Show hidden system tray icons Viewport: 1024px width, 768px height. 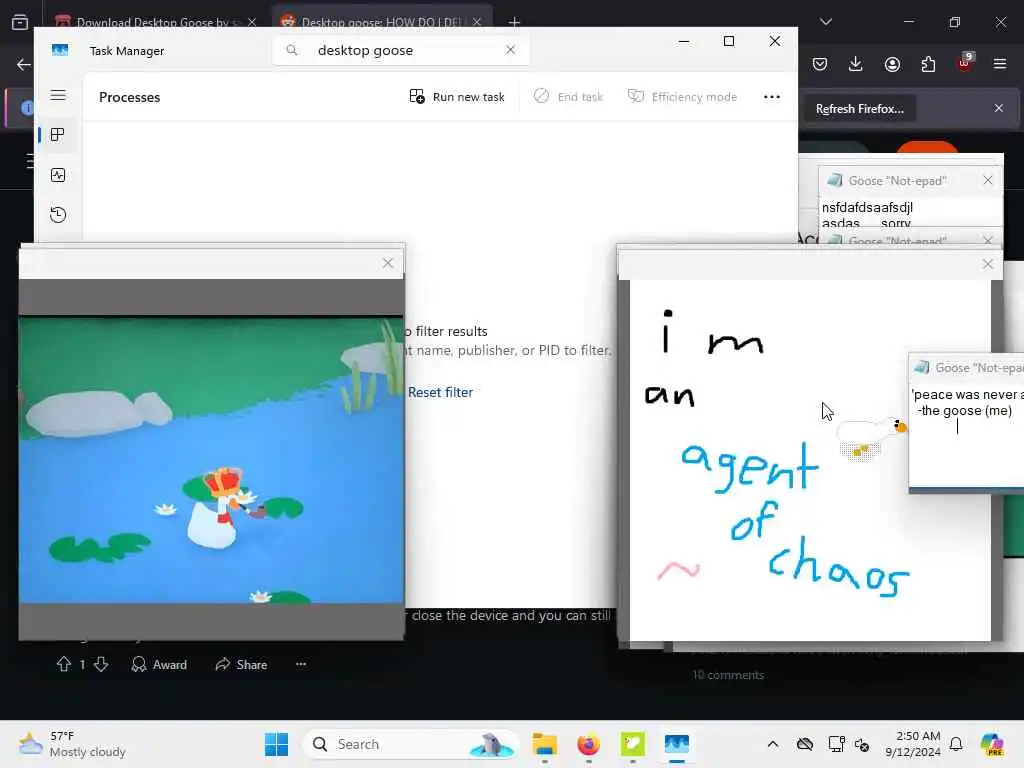point(773,744)
